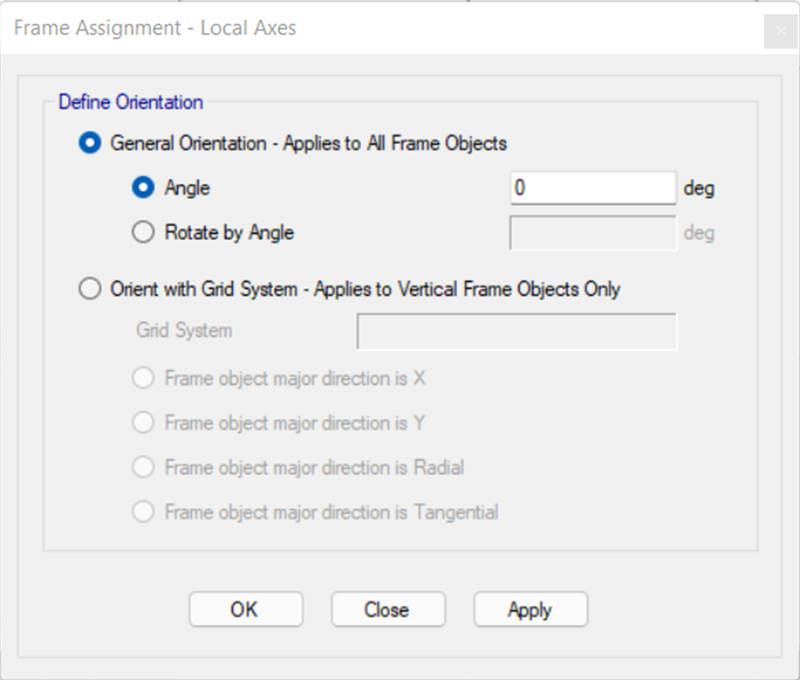Click the Angle value input field
The image size is (800, 680).
(x=593, y=188)
